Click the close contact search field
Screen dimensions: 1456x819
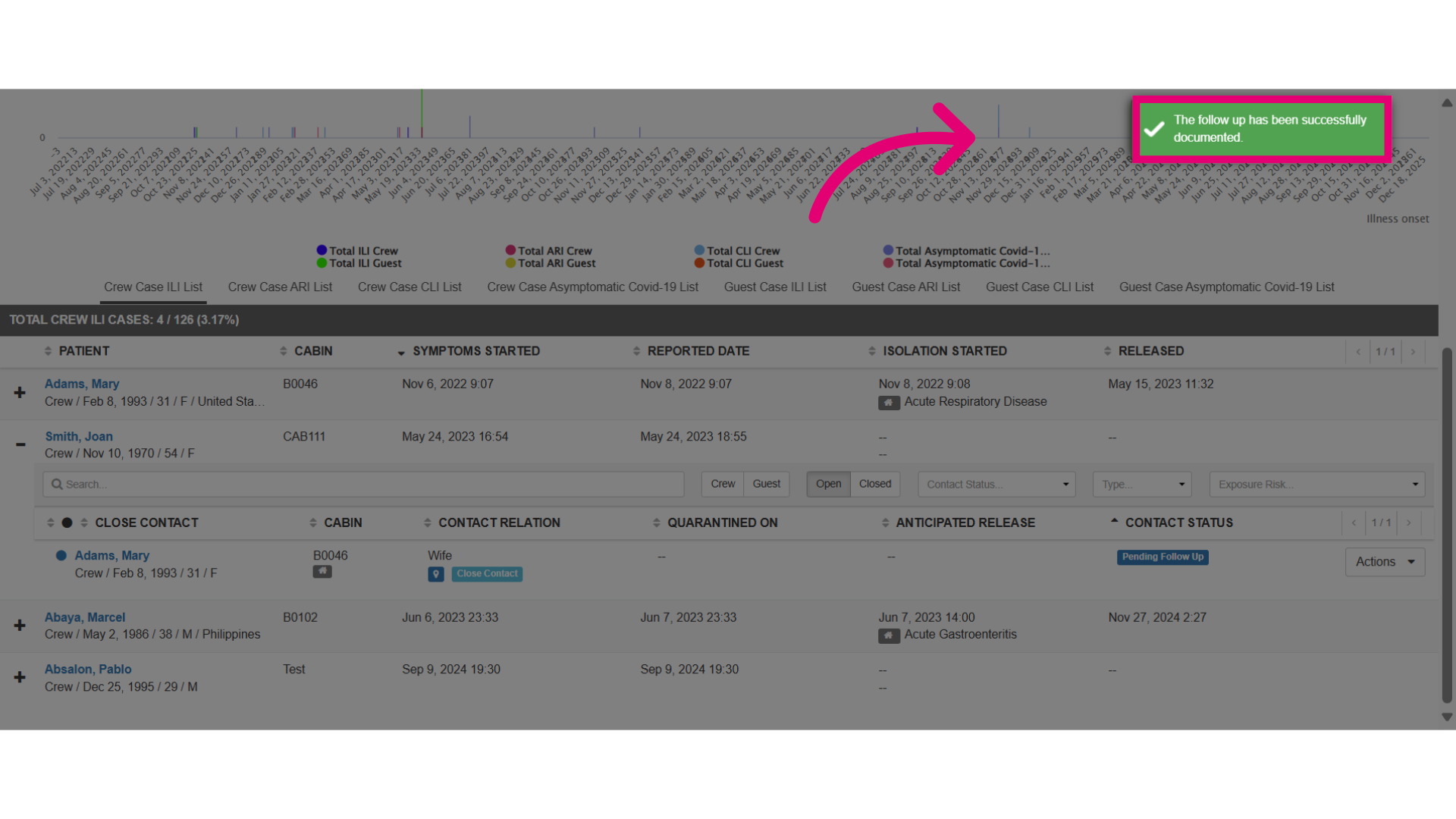363,485
